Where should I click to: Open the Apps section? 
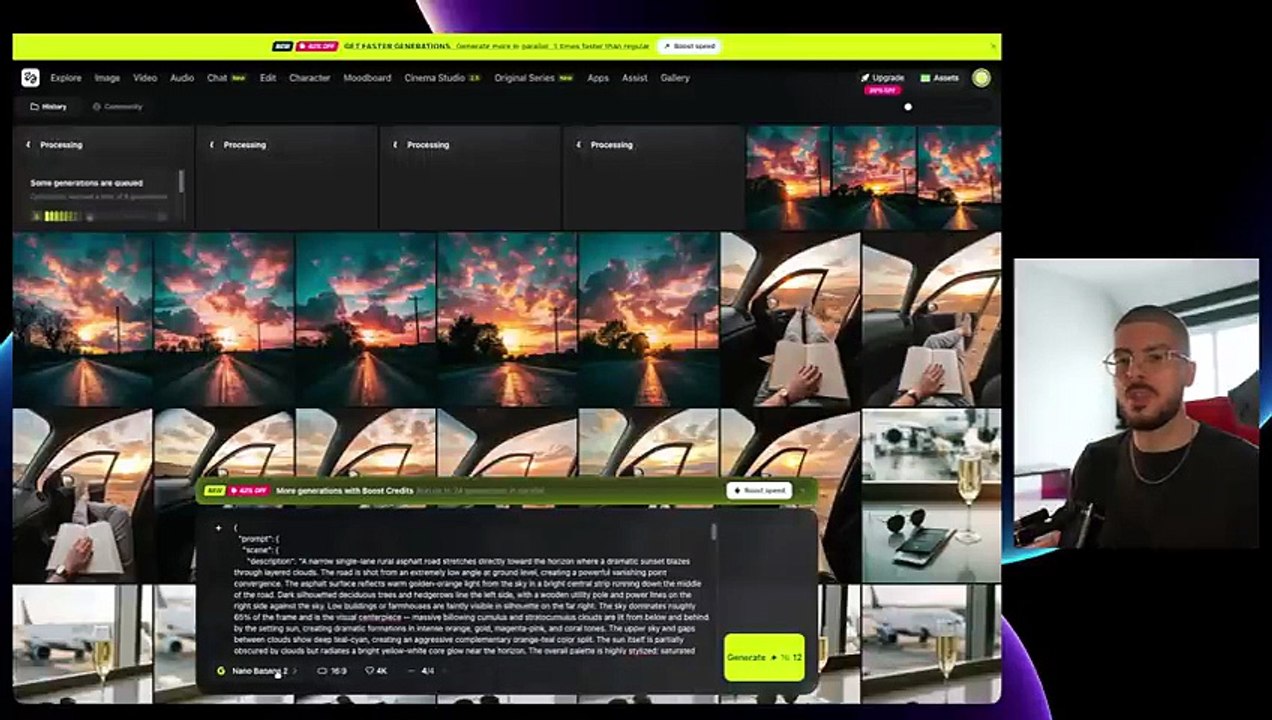click(x=598, y=78)
